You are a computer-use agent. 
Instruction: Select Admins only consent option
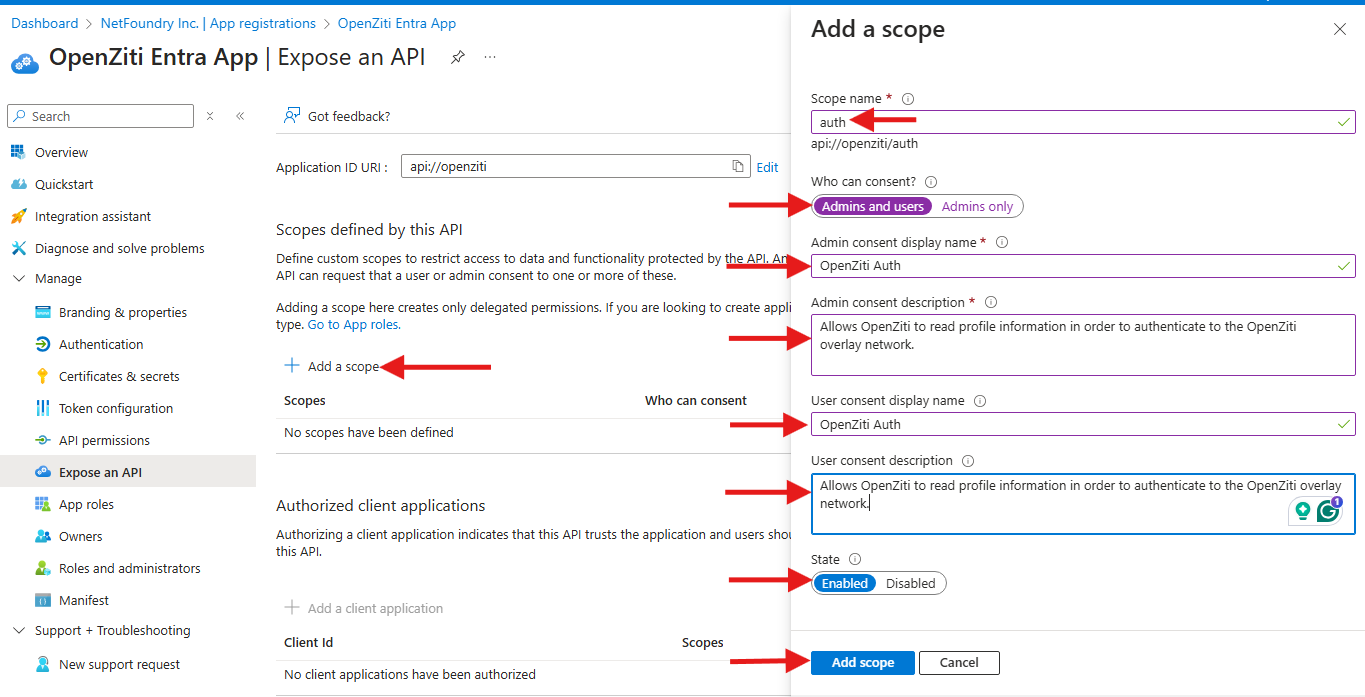coord(977,207)
